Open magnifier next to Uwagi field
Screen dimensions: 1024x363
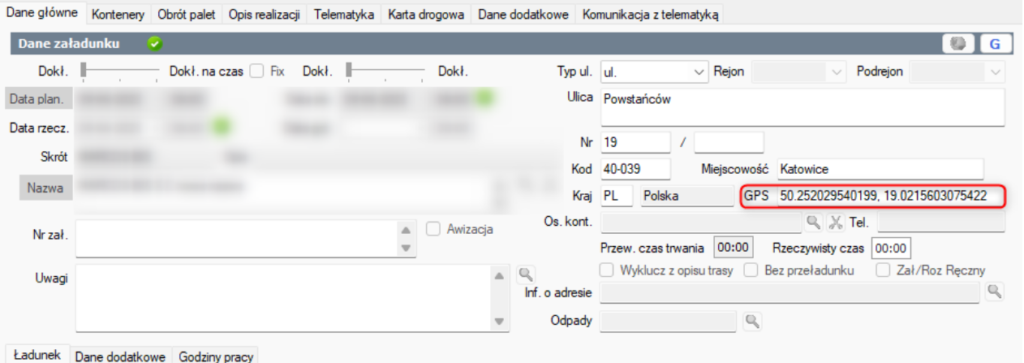point(526,274)
